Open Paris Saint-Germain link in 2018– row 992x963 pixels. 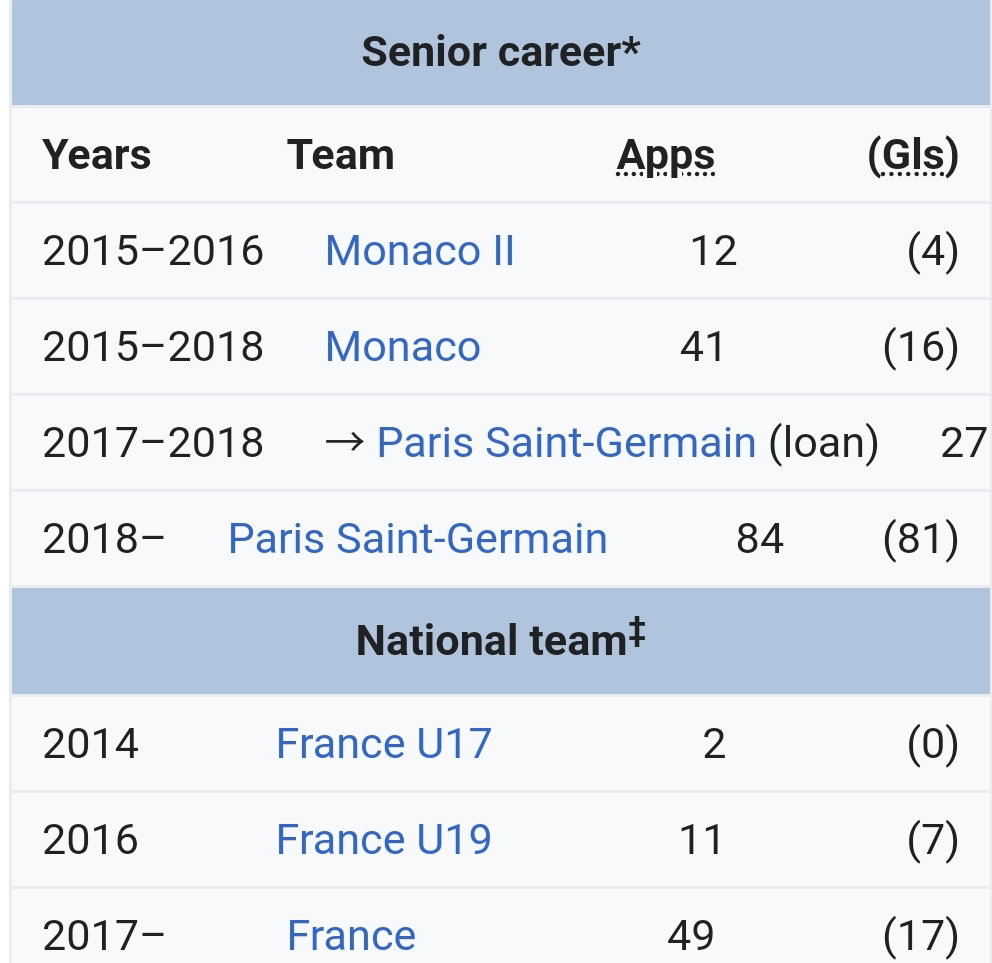click(418, 539)
